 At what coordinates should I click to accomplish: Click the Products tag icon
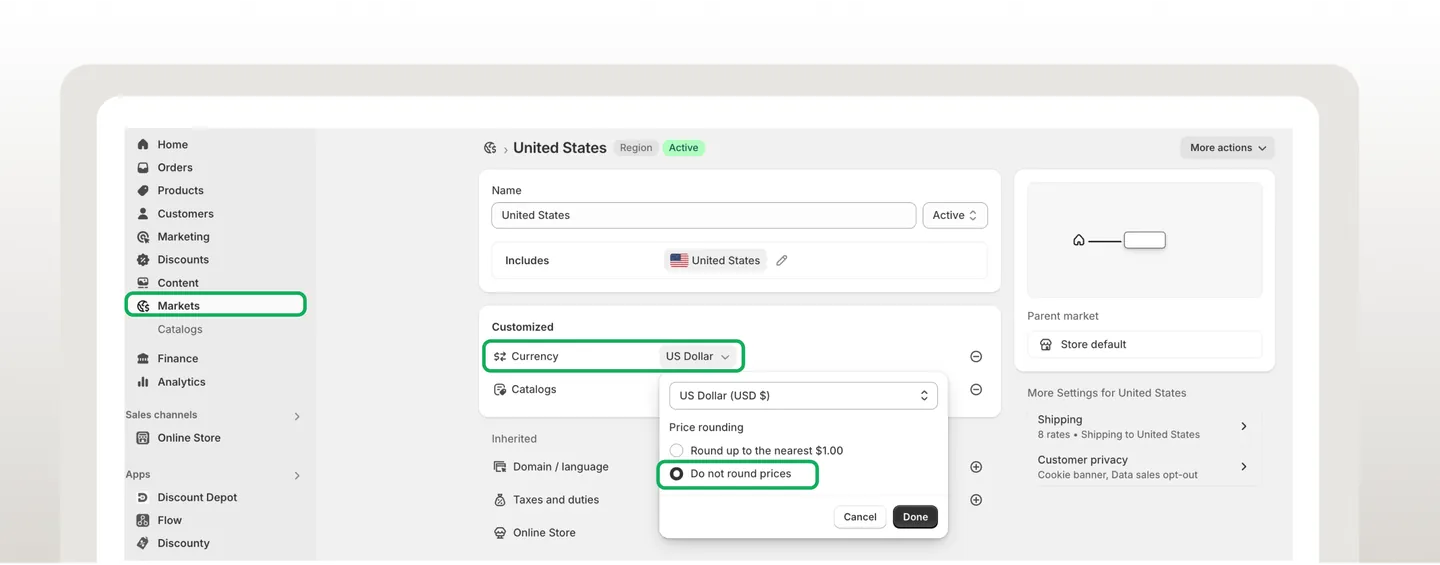pos(143,191)
